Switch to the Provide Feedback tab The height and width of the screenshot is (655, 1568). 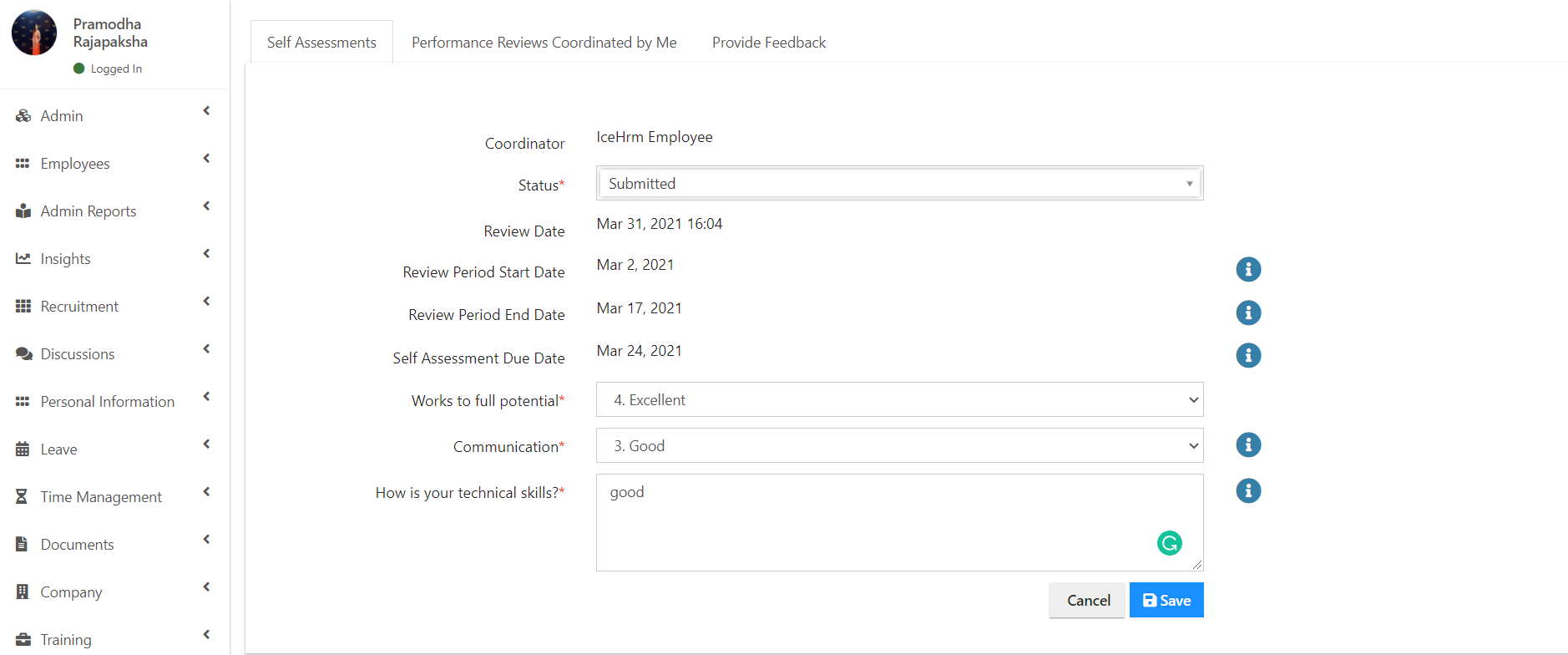click(769, 43)
